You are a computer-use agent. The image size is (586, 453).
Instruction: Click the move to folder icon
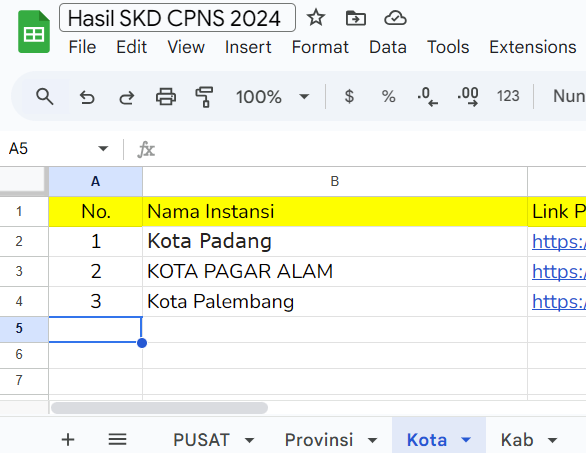(x=355, y=18)
